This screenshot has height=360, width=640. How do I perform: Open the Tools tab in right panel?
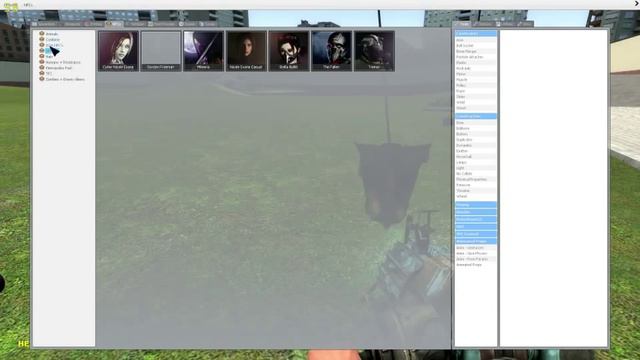(x=462, y=24)
